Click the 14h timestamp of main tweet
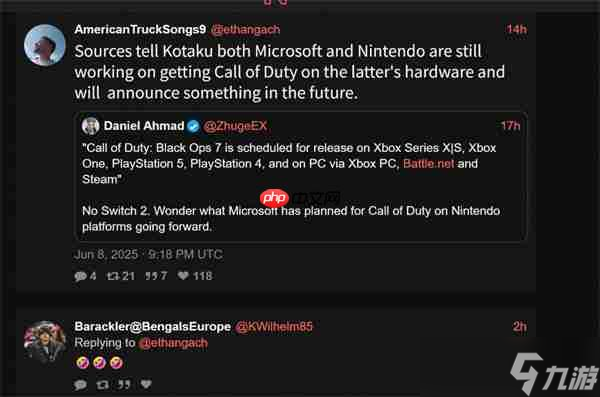 [517, 29]
